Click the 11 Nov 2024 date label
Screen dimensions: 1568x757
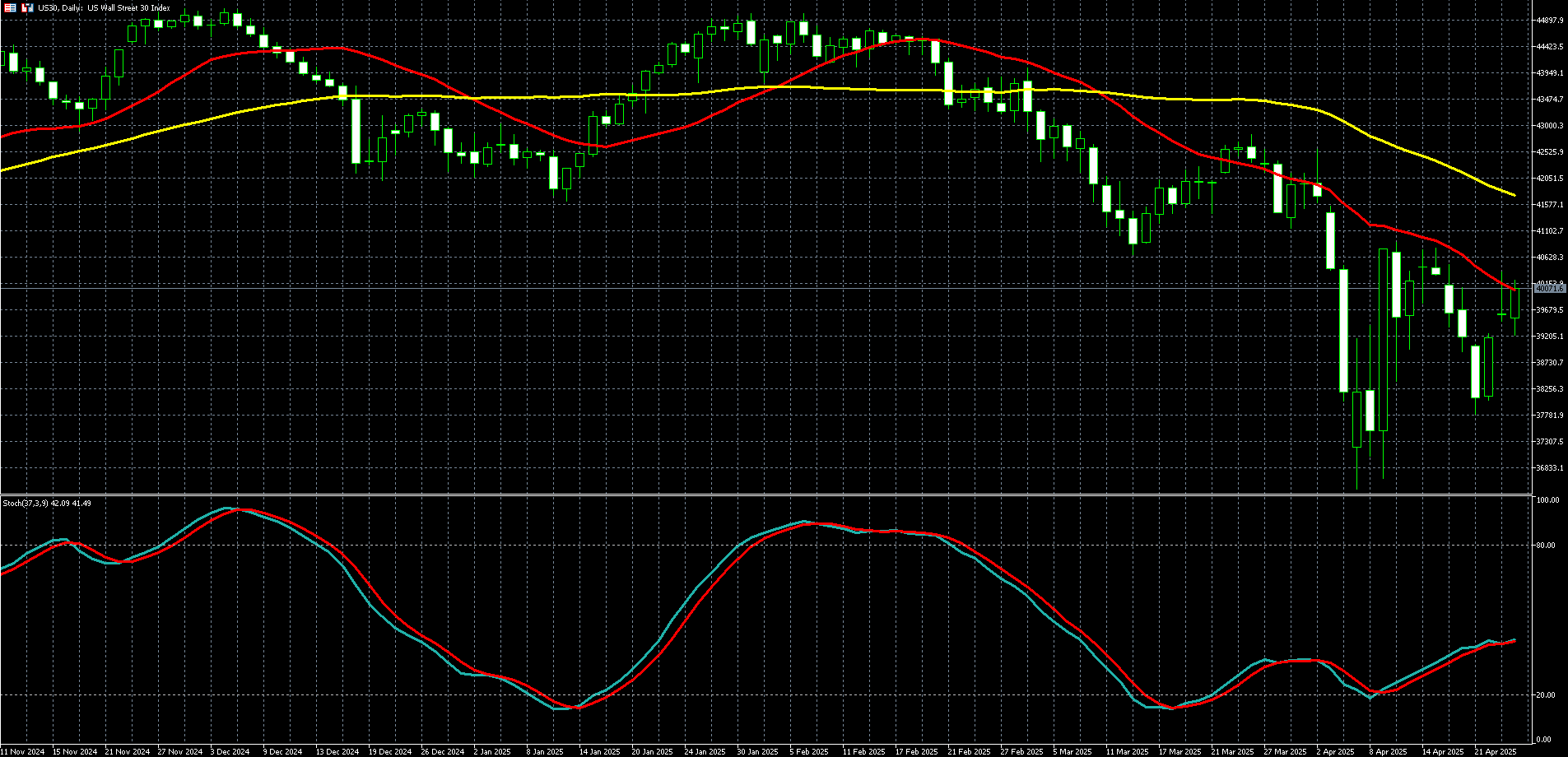click(x=22, y=751)
